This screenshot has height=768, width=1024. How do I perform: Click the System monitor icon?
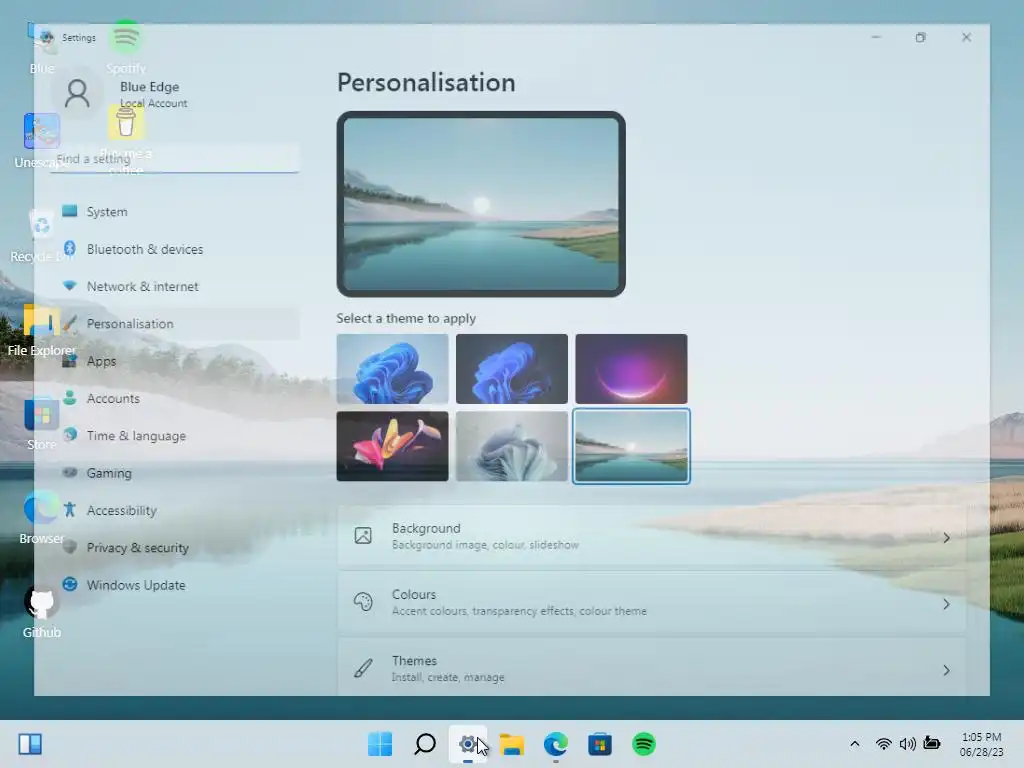click(x=69, y=211)
